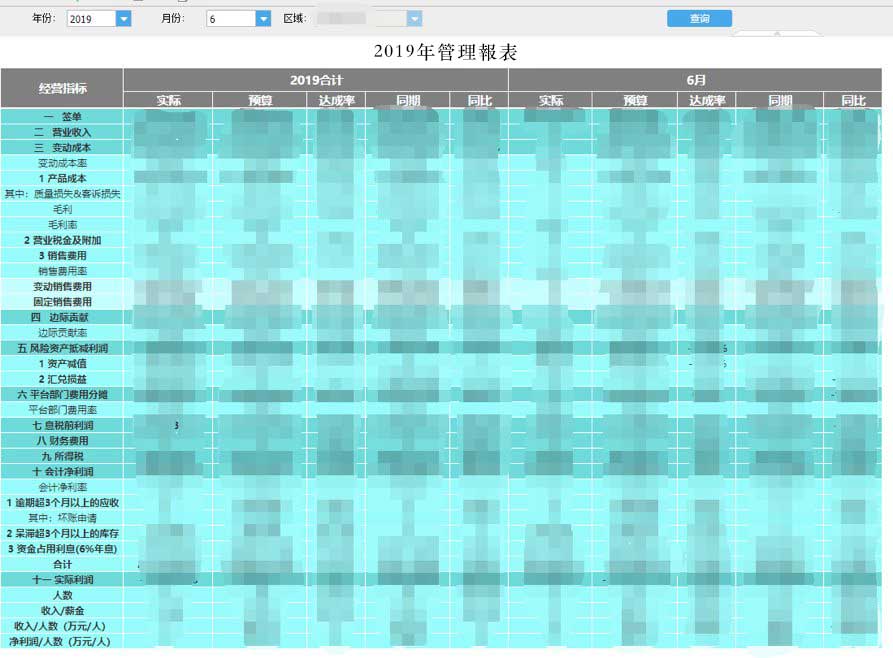Select the 变动销售费用 row label
The width and height of the screenshot is (893, 658).
[x=62, y=286]
